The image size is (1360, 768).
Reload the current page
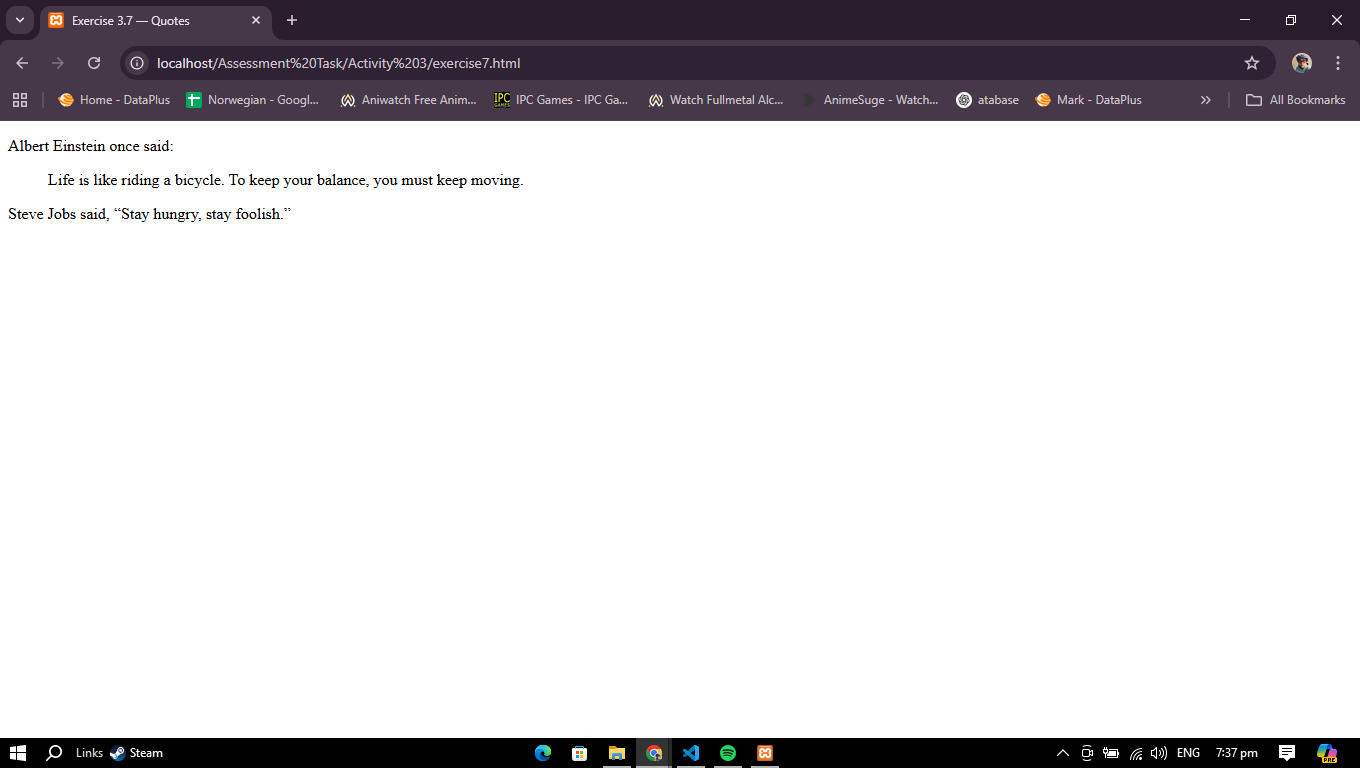pos(94,63)
